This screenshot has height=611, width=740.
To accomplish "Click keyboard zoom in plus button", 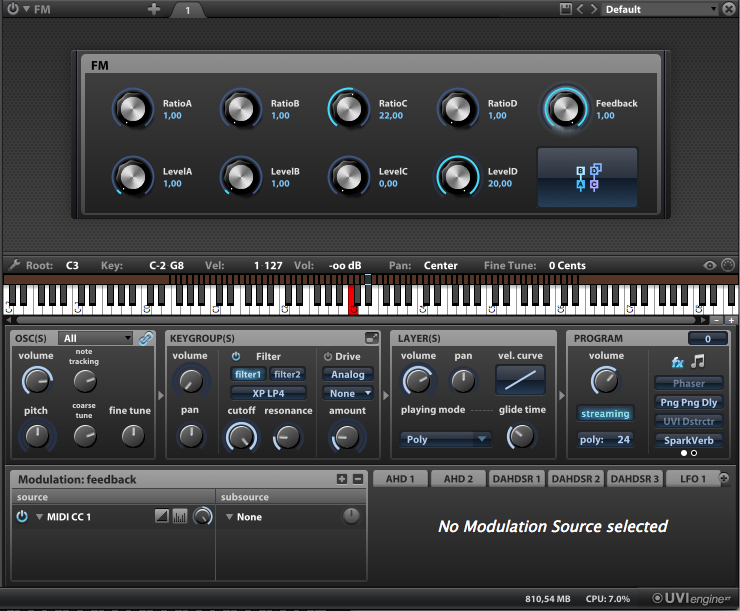I will (x=731, y=320).
